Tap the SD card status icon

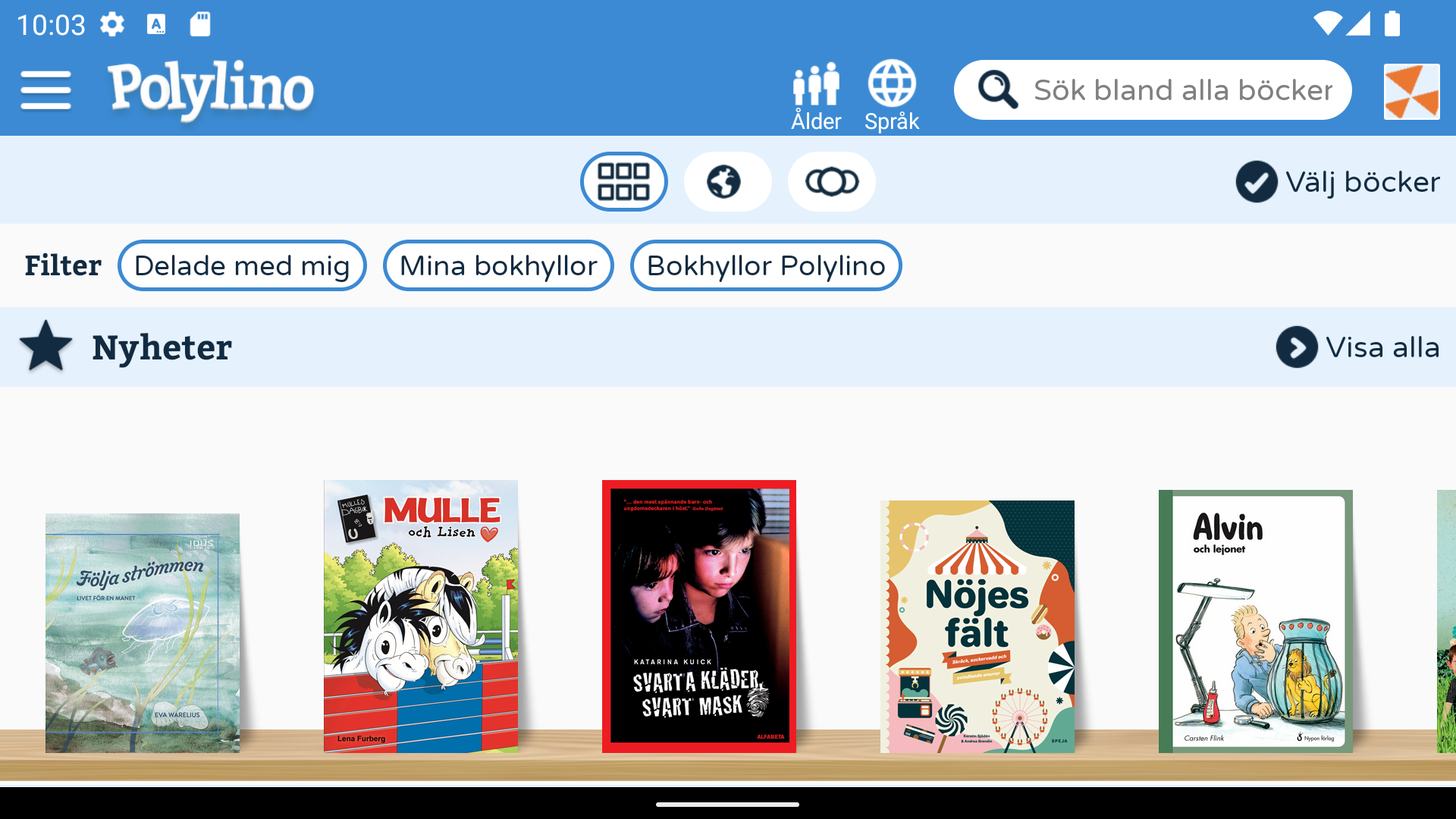[x=200, y=24]
